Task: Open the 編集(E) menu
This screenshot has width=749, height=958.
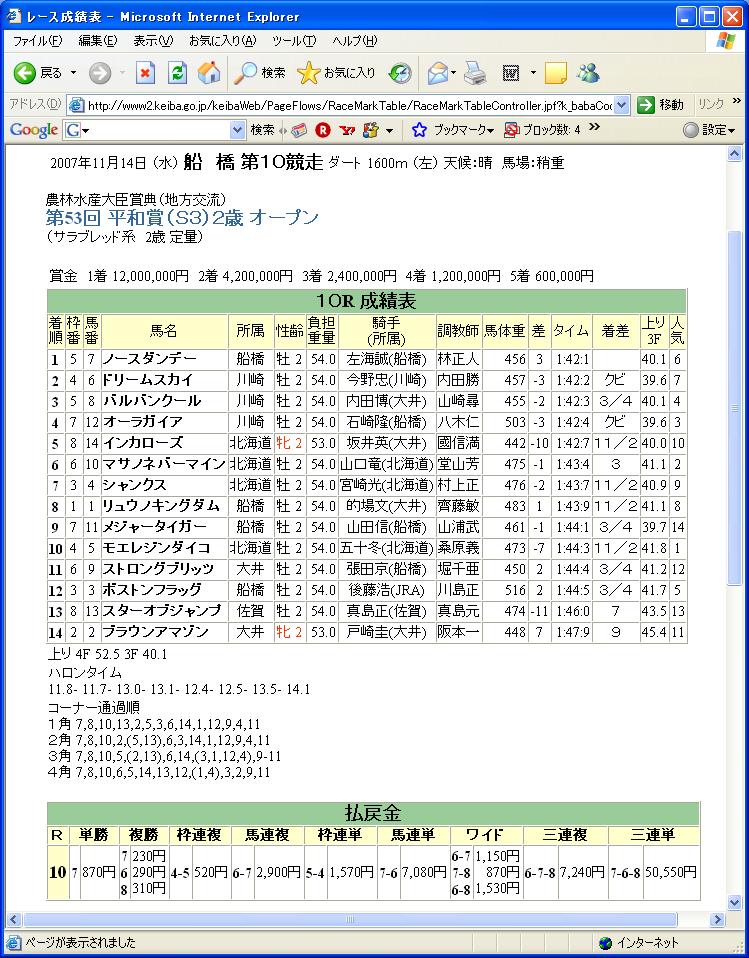Action: tap(98, 41)
